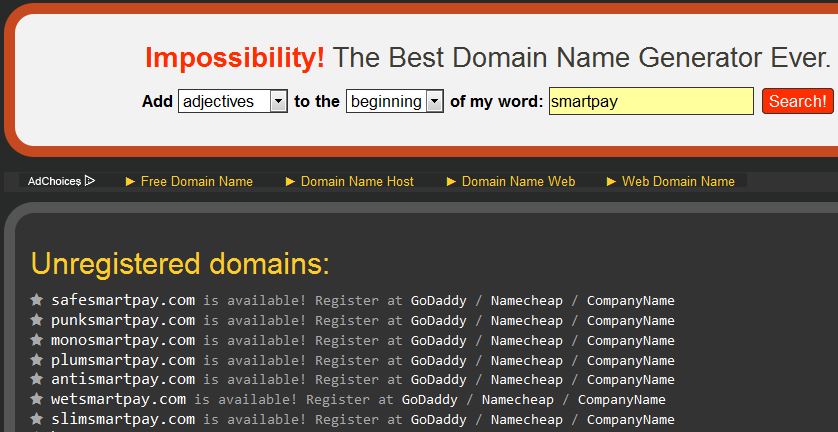Open the AdChoices icon

(90, 181)
